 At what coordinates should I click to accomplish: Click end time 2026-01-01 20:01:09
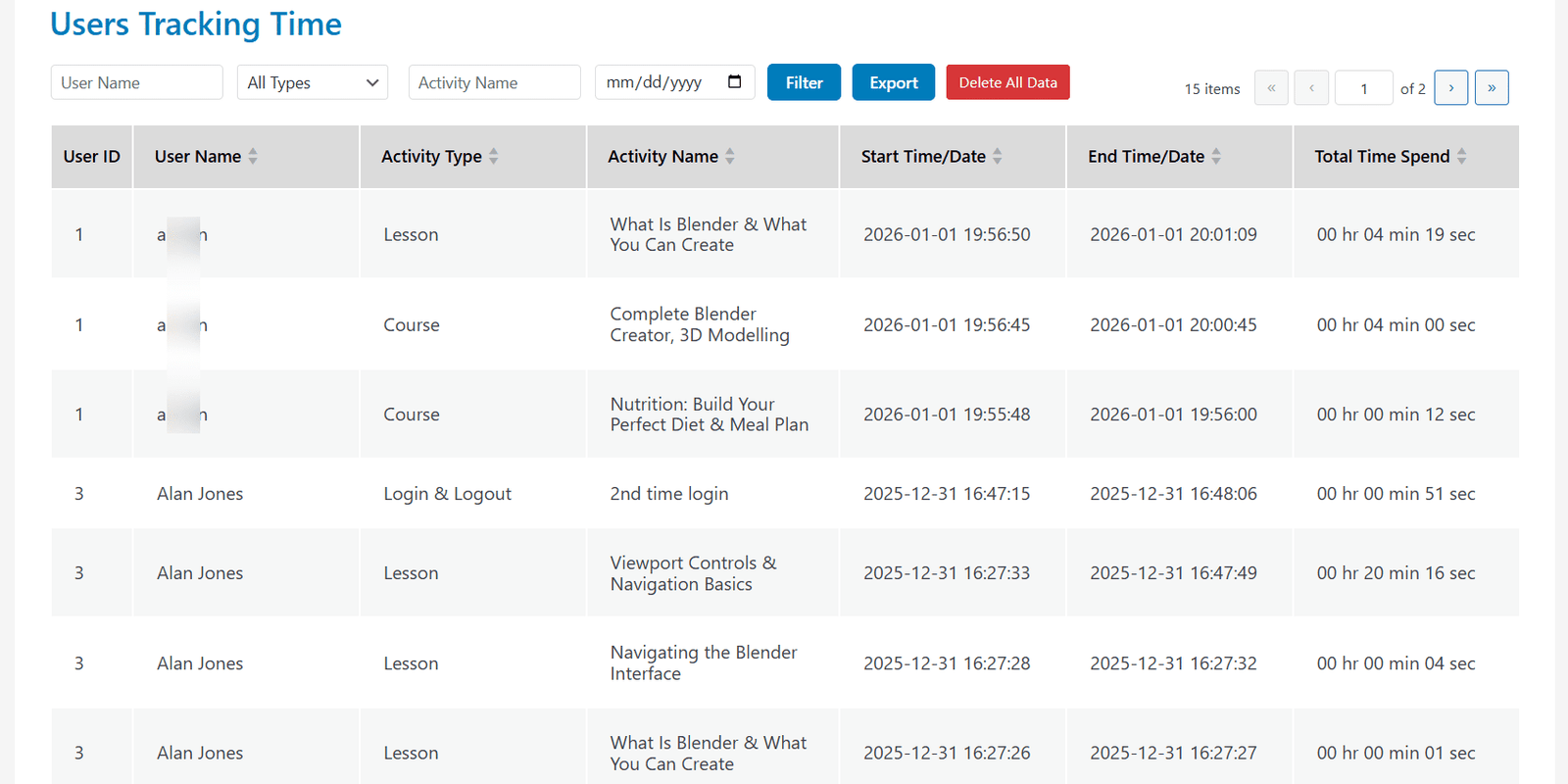tap(1173, 234)
